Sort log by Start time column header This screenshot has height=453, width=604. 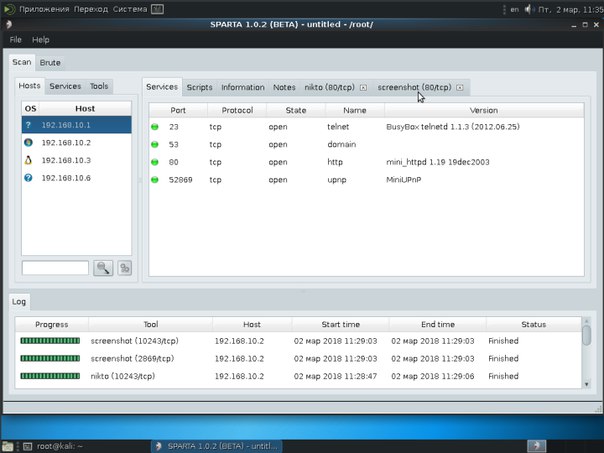click(x=341, y=325)
